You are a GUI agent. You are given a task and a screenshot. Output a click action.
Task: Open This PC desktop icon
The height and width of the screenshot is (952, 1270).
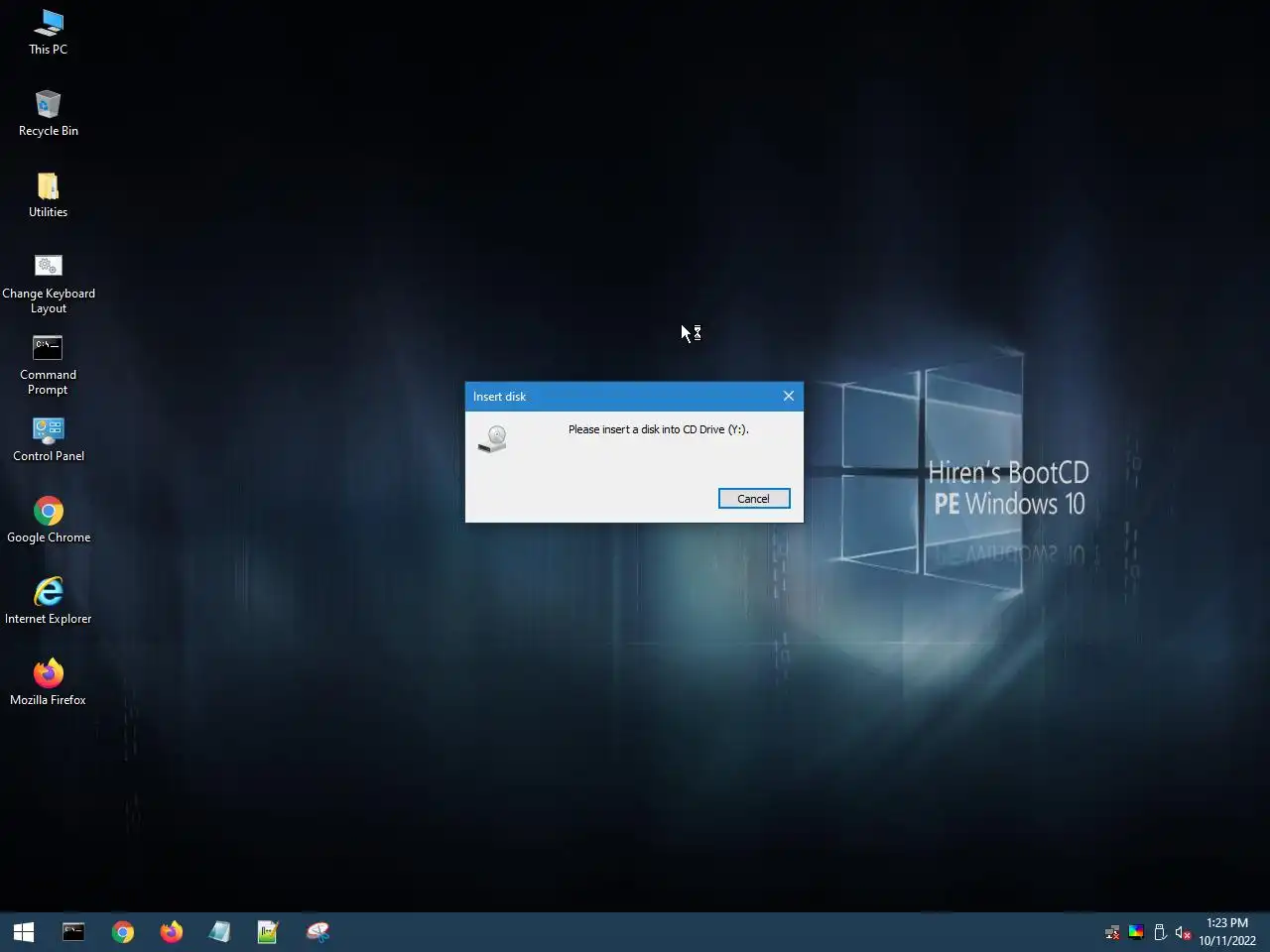(x=48, y=31)
